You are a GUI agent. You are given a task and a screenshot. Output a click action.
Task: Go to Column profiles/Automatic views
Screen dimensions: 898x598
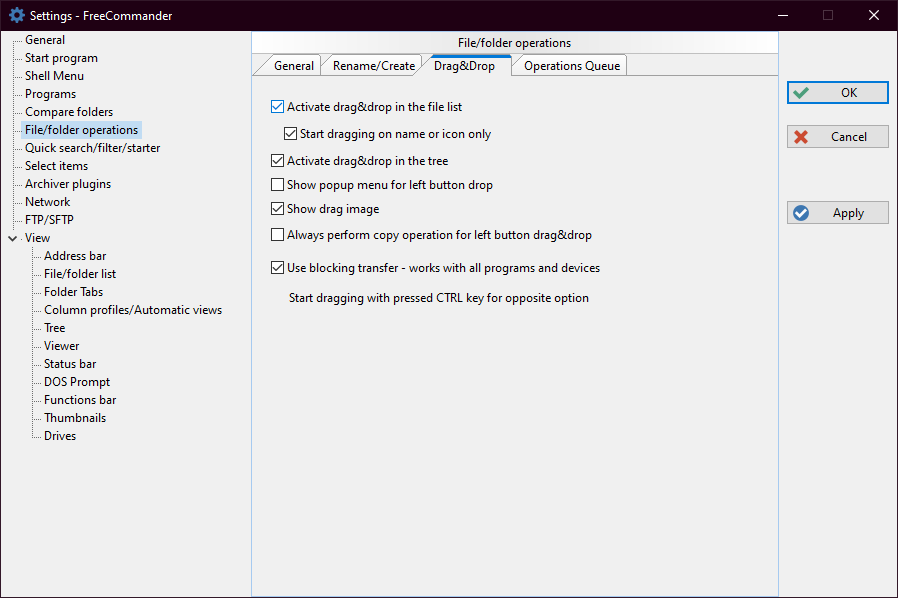(133, 310)
